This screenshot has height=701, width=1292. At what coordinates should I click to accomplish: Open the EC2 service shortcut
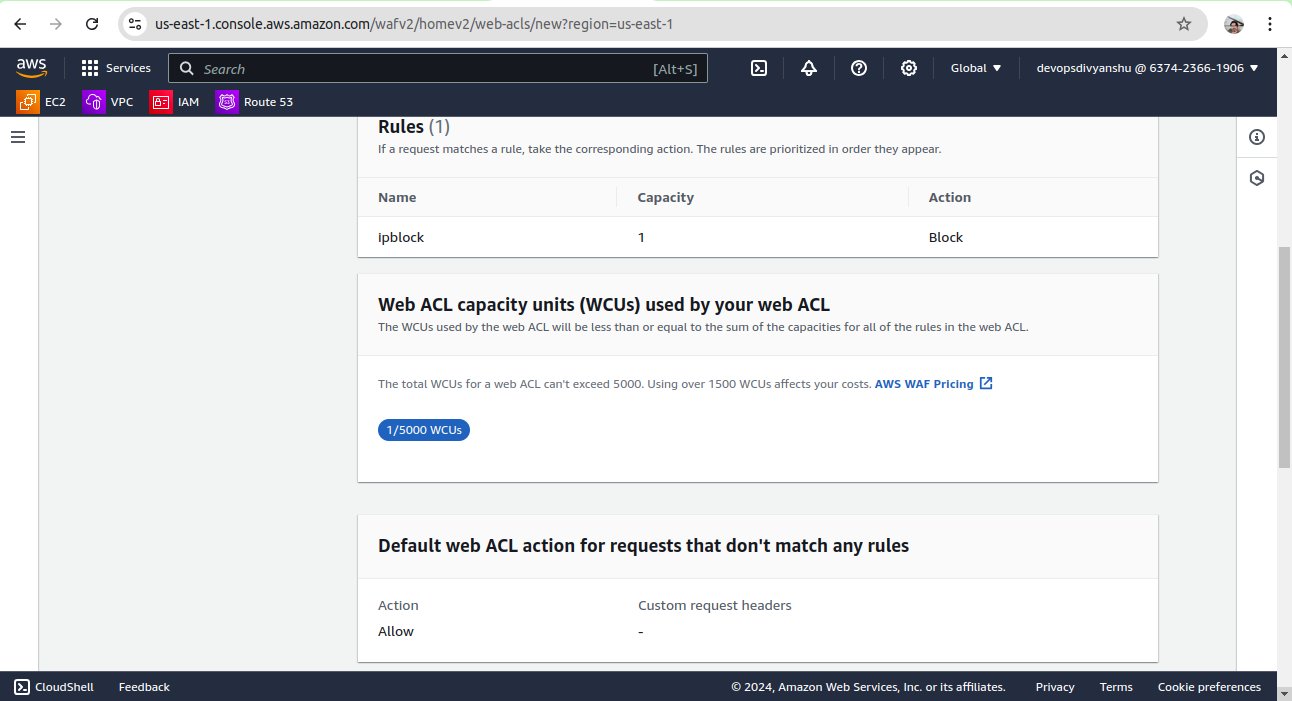point(42,102)
